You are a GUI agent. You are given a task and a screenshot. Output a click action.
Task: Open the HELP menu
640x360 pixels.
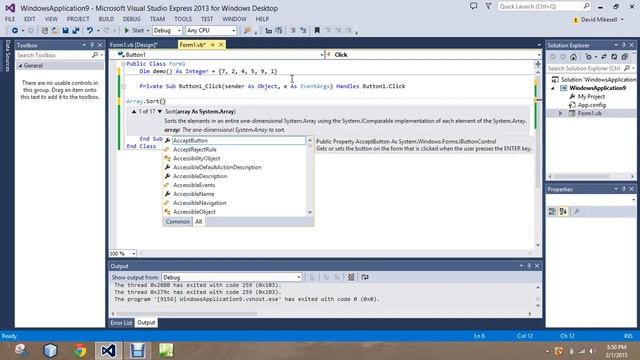click(262, 19)
